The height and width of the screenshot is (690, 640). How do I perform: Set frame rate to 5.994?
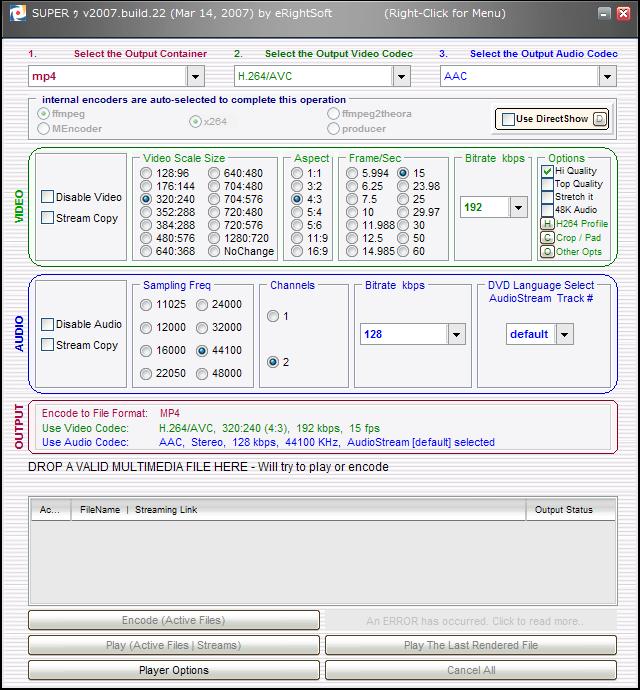tap(352, 173)
